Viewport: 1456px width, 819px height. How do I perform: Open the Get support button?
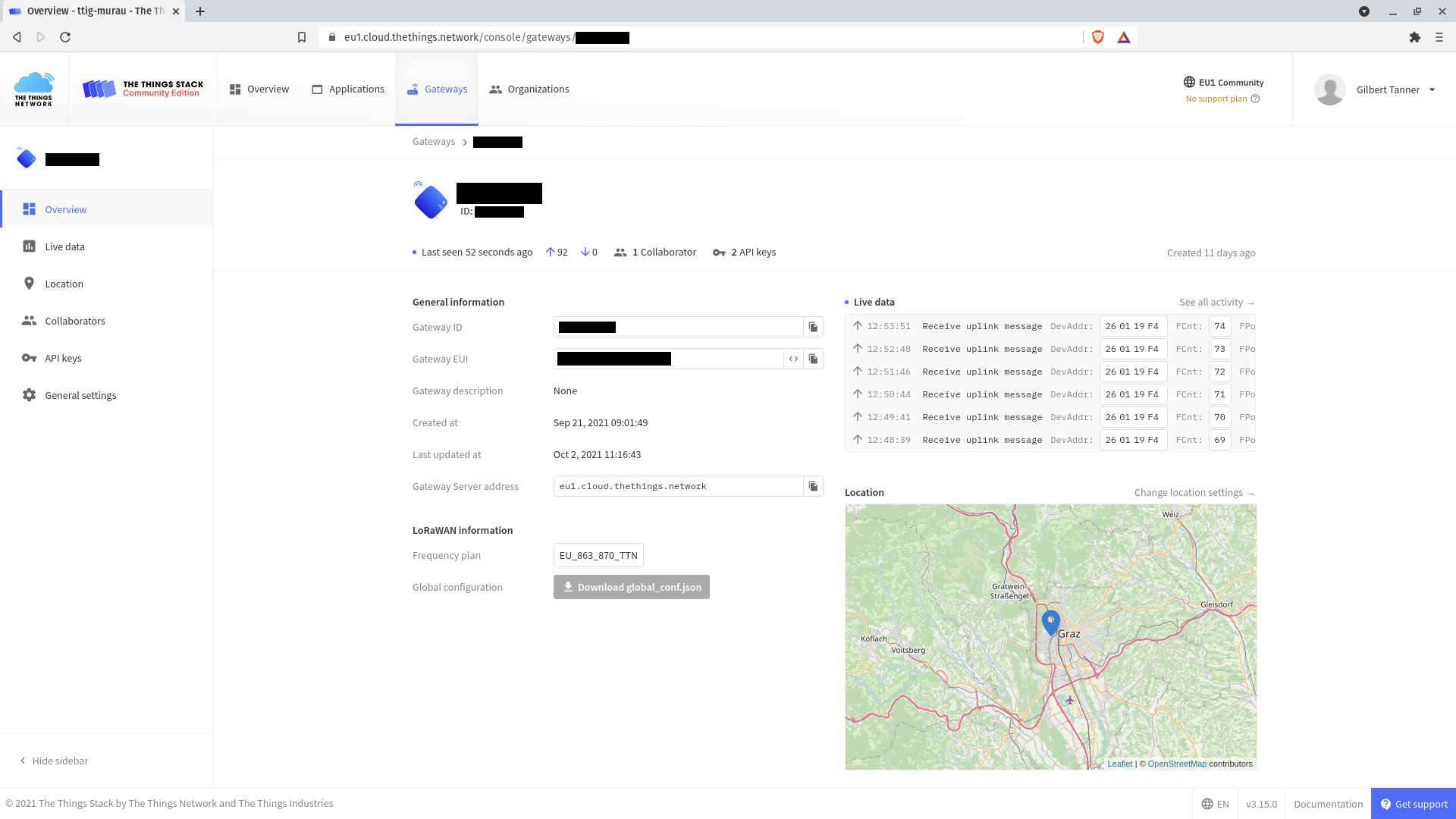(1414, 804)
